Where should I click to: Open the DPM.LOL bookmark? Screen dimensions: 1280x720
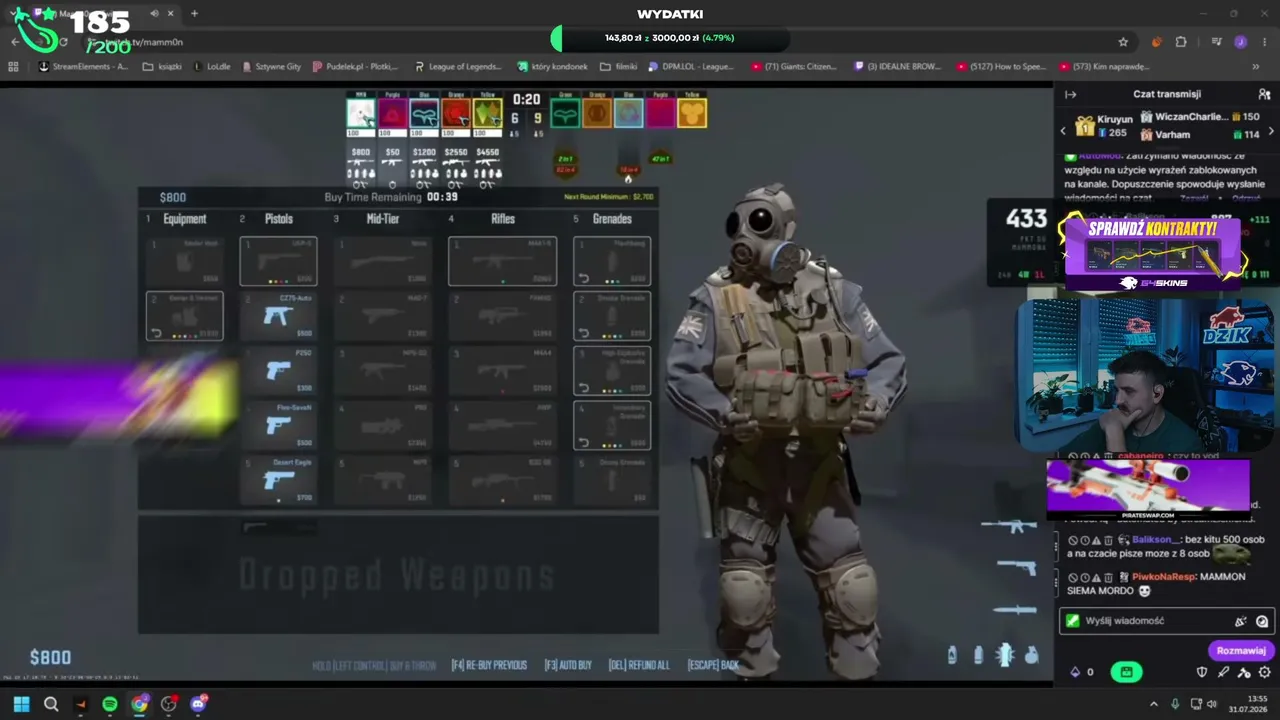pos(691,67)
